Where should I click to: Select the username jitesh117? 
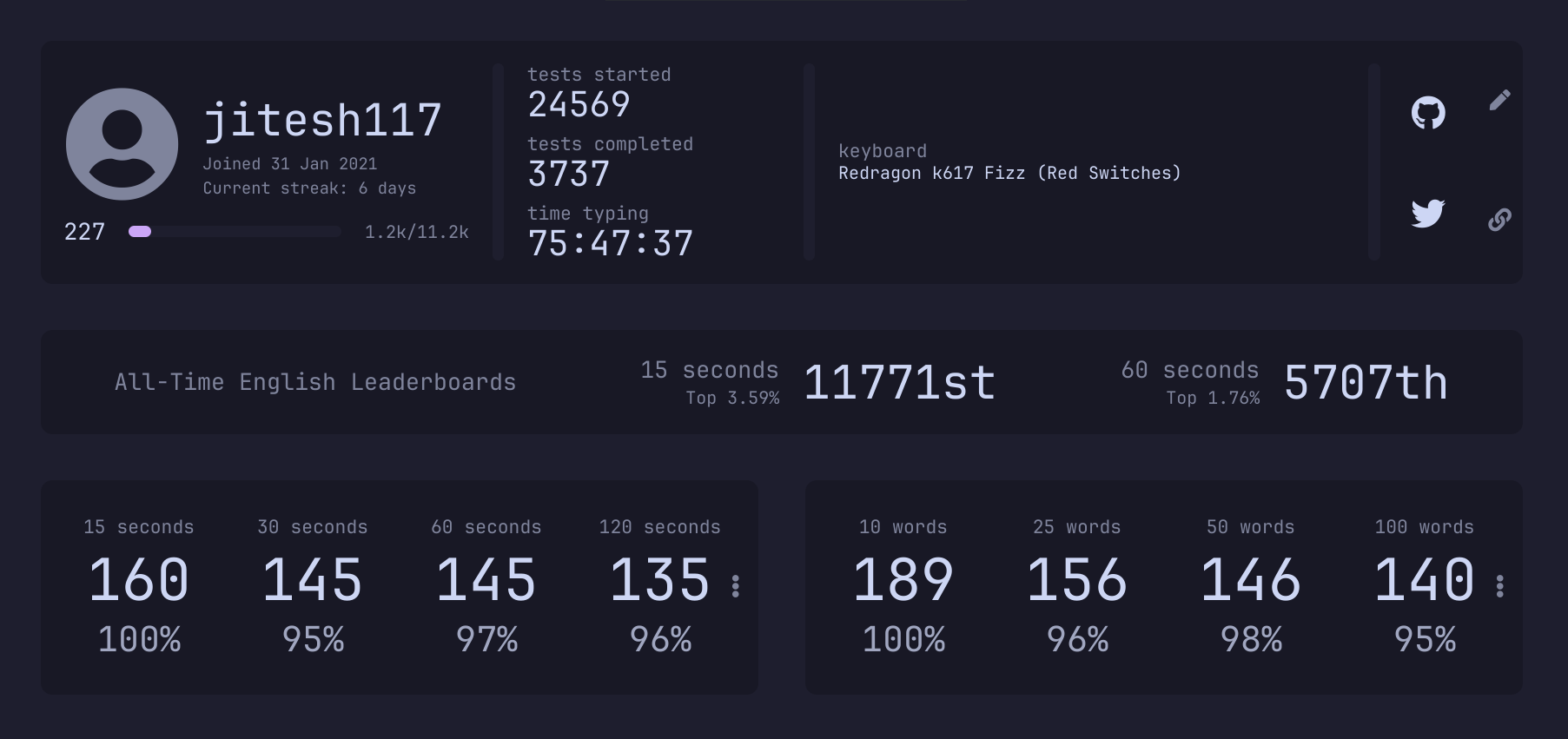tap(322, 120)
